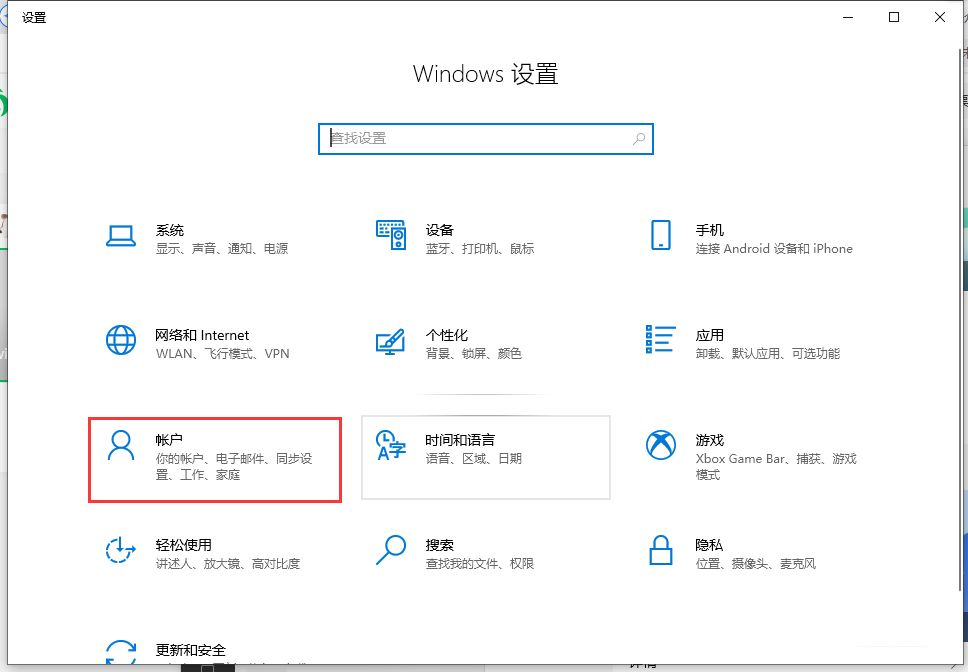
Task: Click the 背景、锁屏、颜色 description
Action: tap(474, 354)
